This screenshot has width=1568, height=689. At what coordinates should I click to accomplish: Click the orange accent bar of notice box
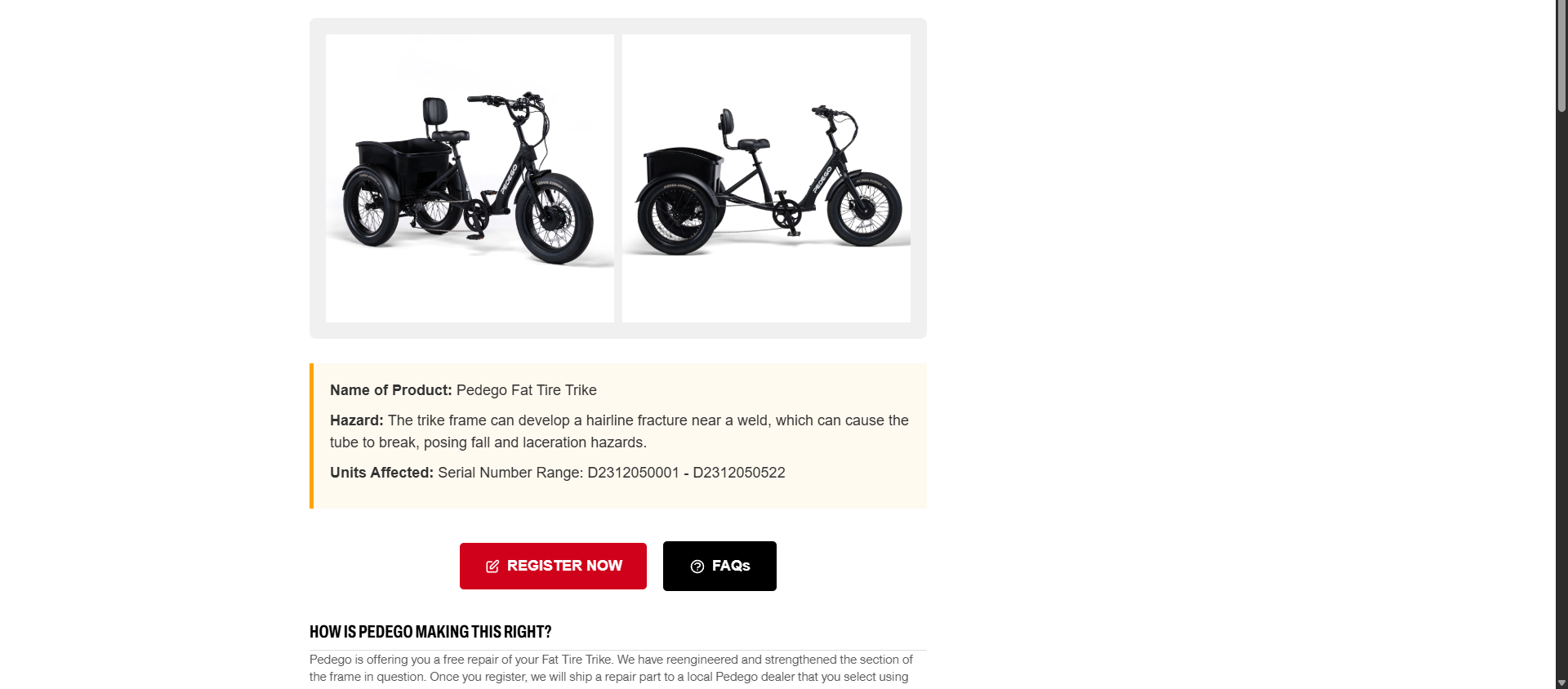click(x=311, y=436)
